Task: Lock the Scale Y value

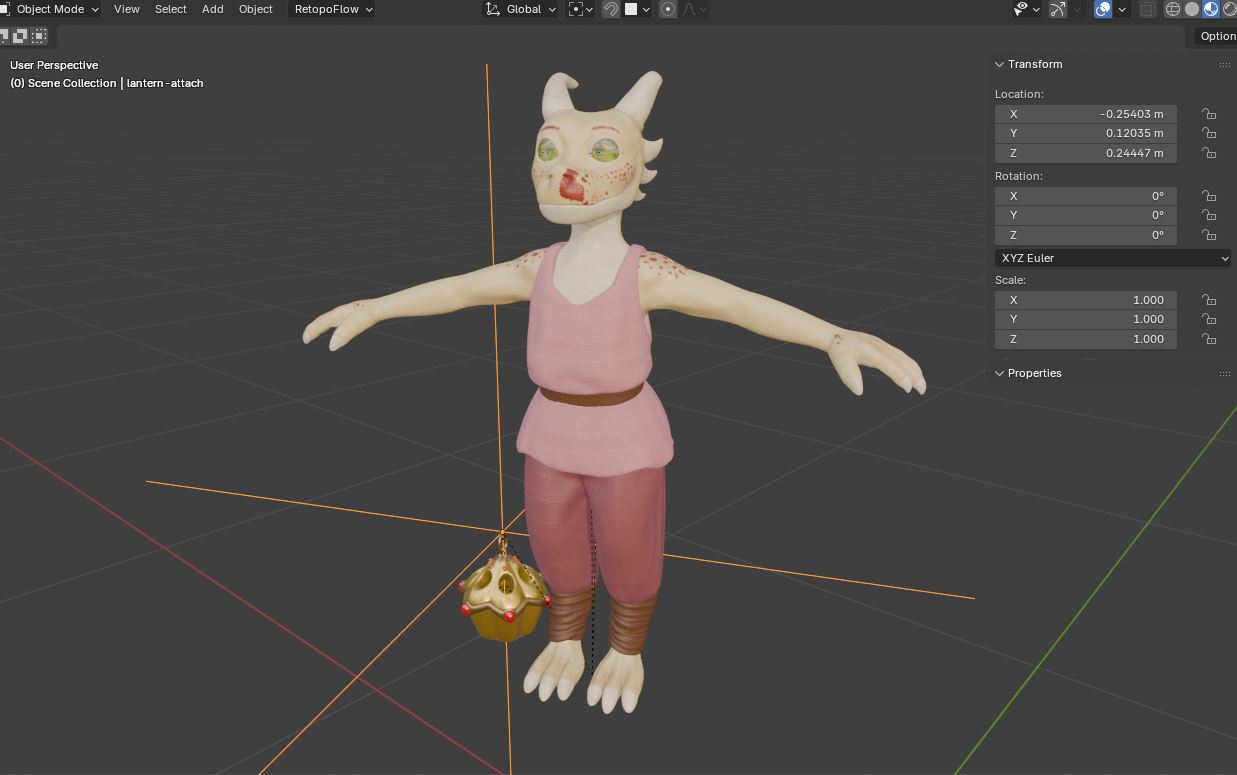Action: click(x=1209, y=319)
